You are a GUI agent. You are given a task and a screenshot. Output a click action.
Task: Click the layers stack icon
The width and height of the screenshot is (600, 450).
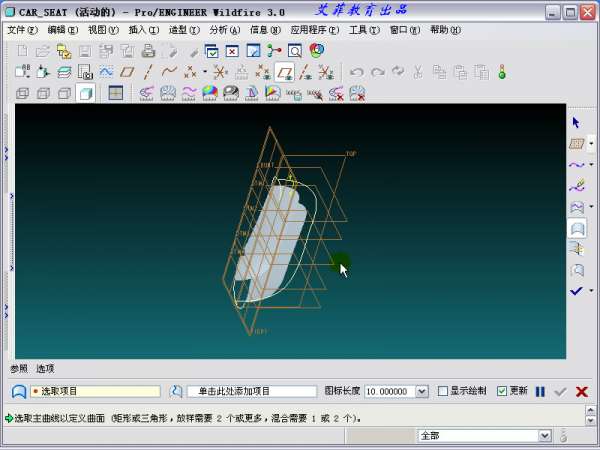(64, 72)
